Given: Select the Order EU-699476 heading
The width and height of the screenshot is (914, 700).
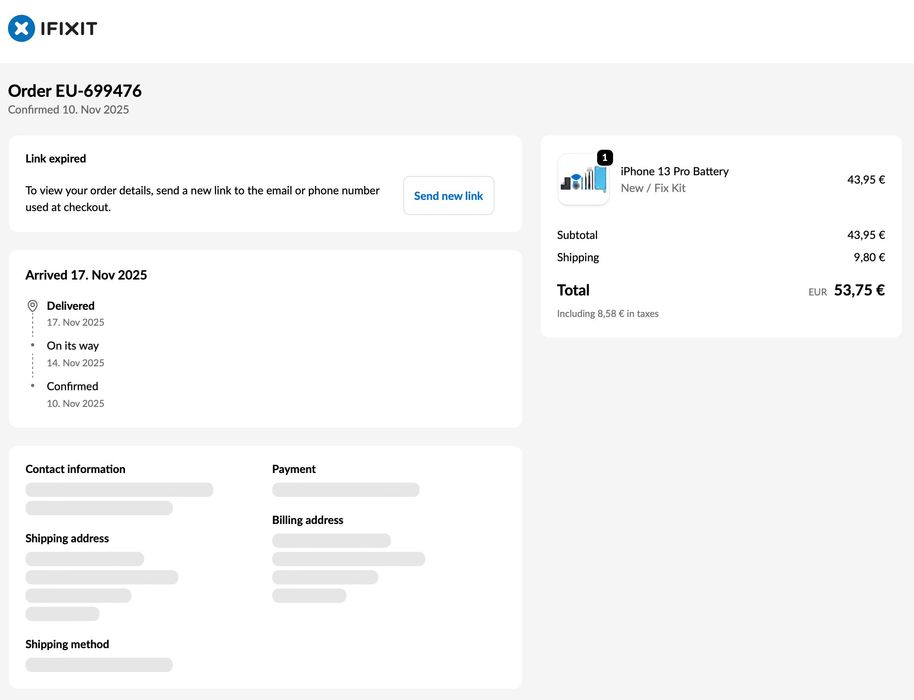Looking at the screenshot, I should 75,91.
